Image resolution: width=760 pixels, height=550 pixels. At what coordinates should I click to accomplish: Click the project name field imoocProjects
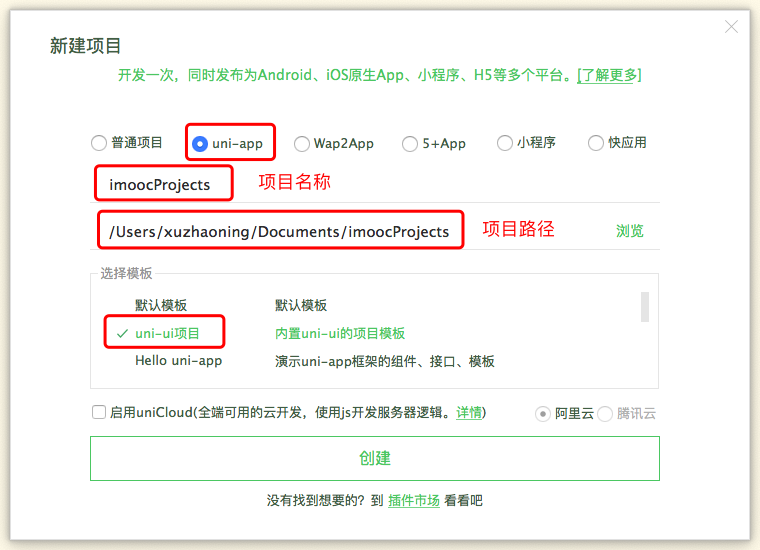[x=165, y=184]
